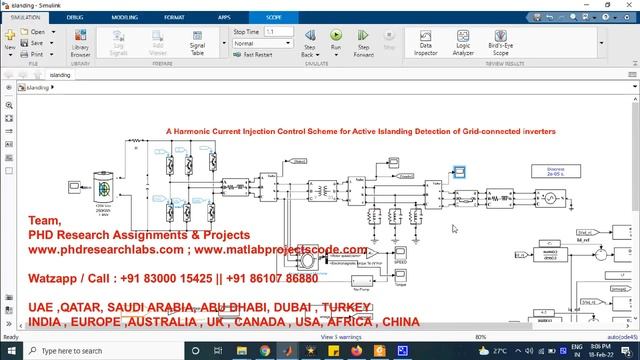Select the three-phase source block
Viewport: 640px width, 360px height.
pos(550,198)
